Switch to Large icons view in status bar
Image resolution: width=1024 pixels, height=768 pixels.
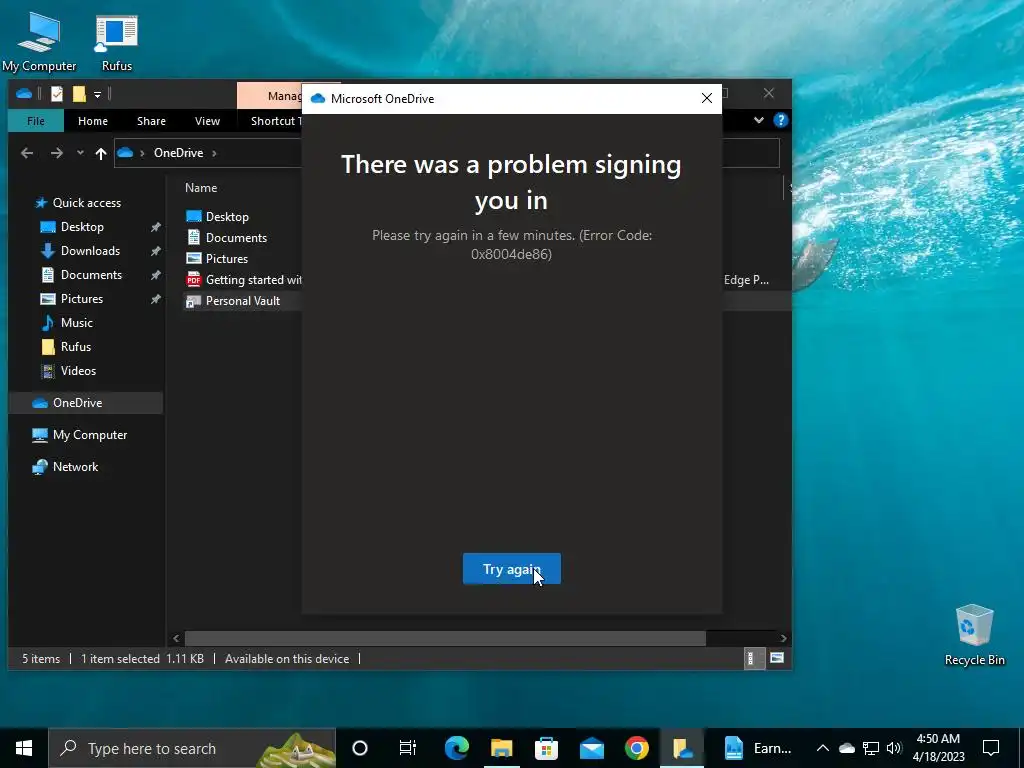776,658
